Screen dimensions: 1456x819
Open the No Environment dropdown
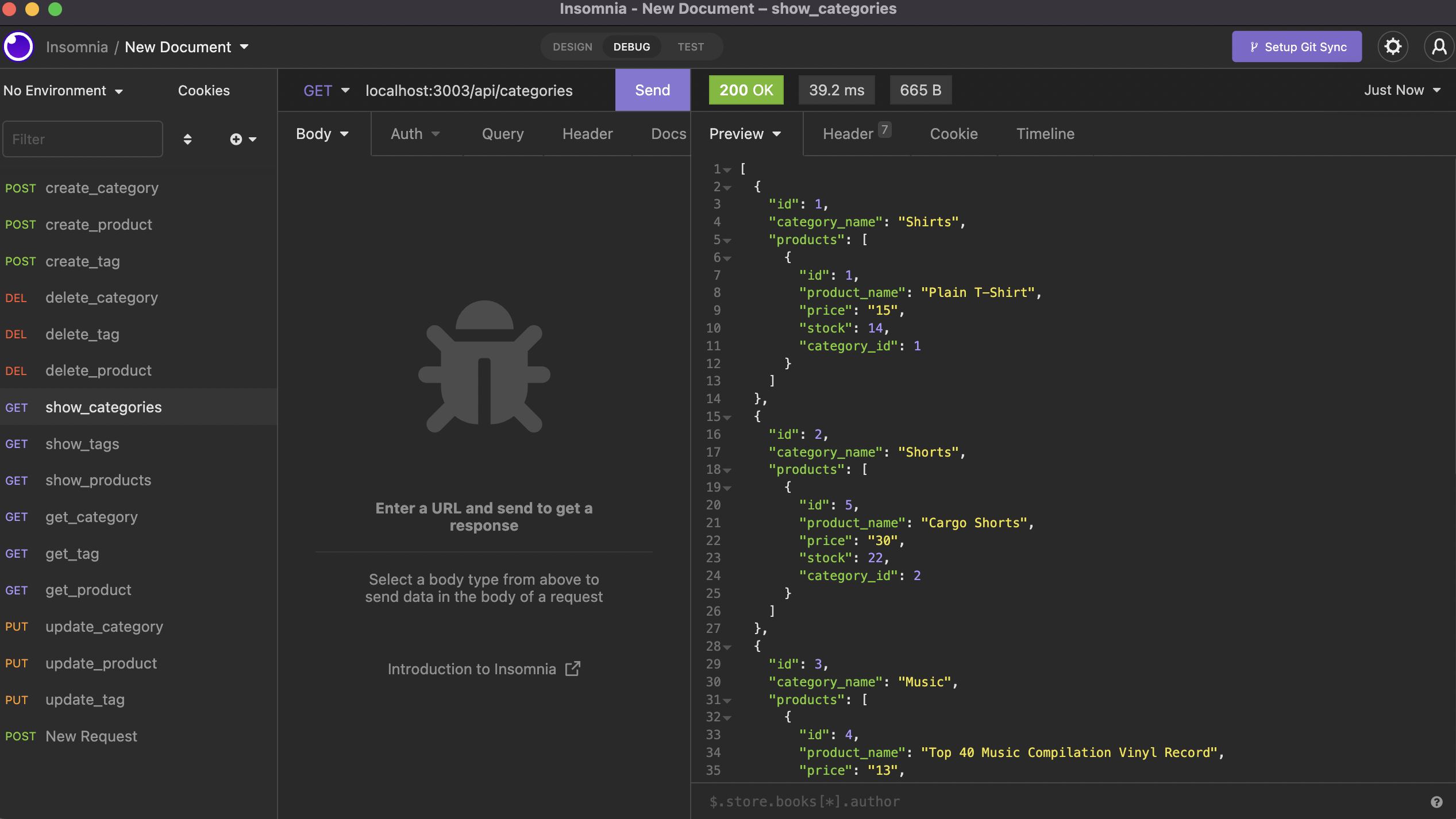coord(63,91)
